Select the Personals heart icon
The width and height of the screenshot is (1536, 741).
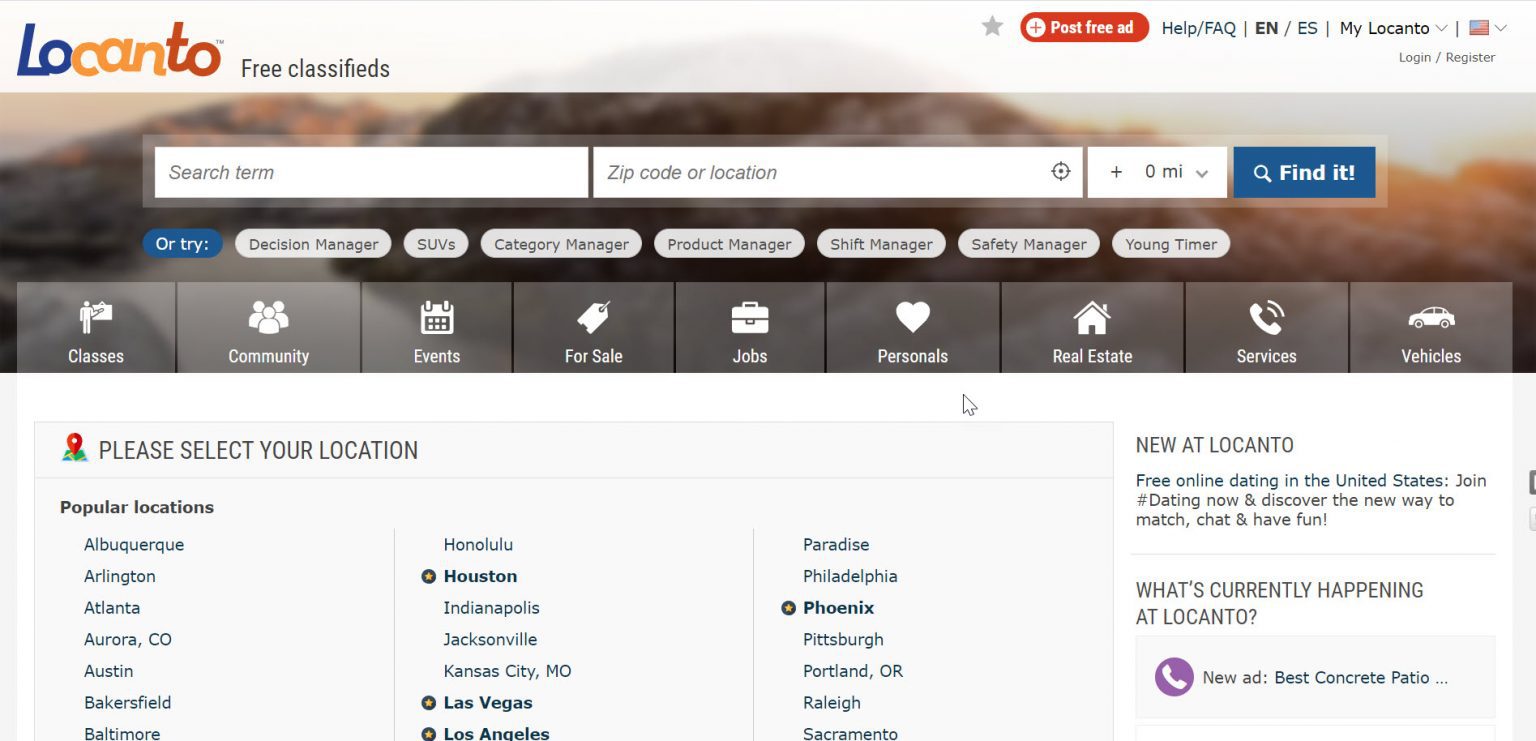tap(912, 317)
